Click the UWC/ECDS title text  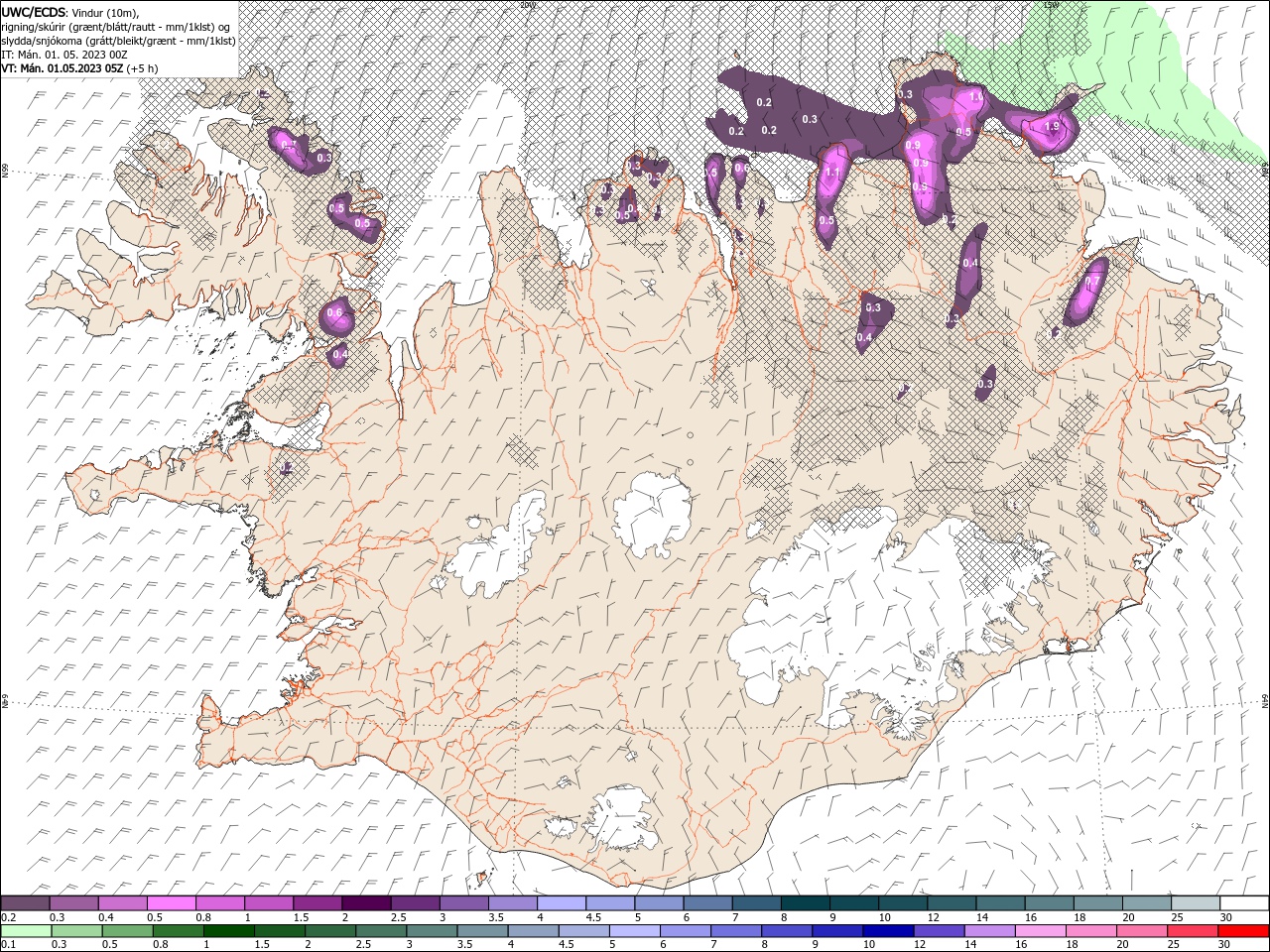click(33, 12)
